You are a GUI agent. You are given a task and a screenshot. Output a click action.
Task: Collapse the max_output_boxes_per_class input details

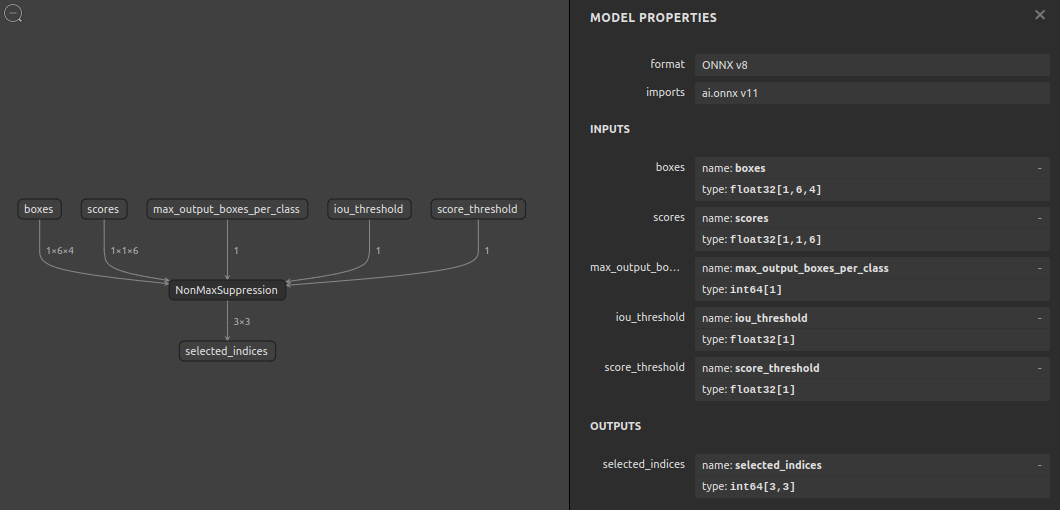pos(1040,268)
